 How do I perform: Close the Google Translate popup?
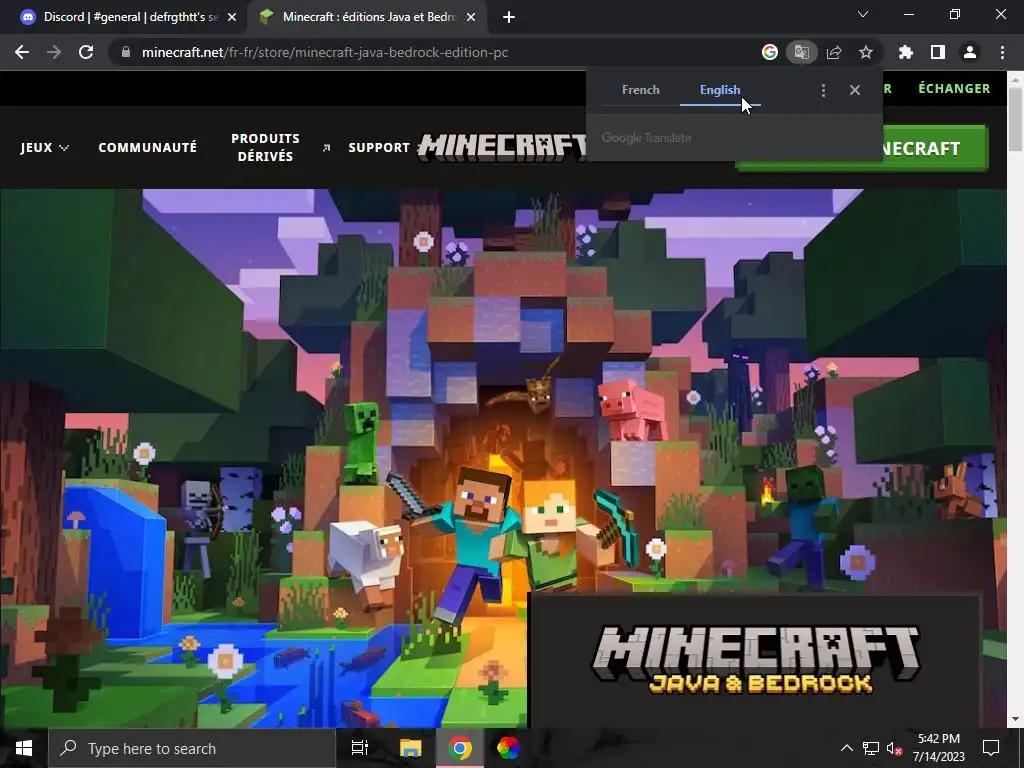click(855, 90)
